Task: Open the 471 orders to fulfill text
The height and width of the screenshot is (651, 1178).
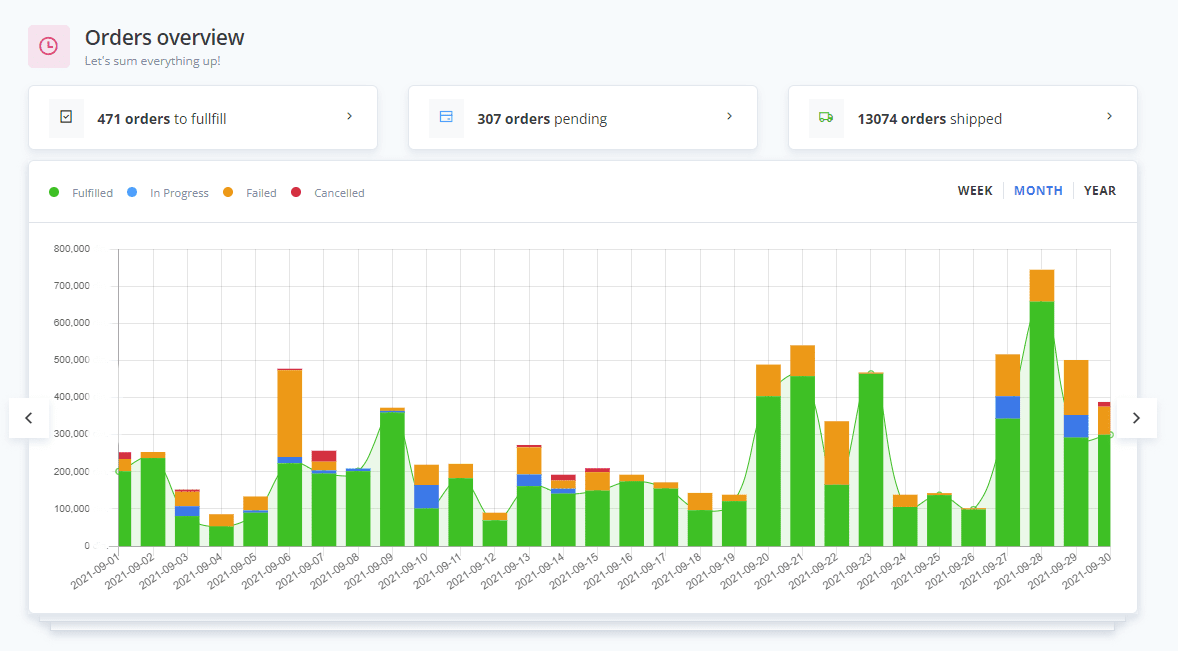Action: (162, 119)
